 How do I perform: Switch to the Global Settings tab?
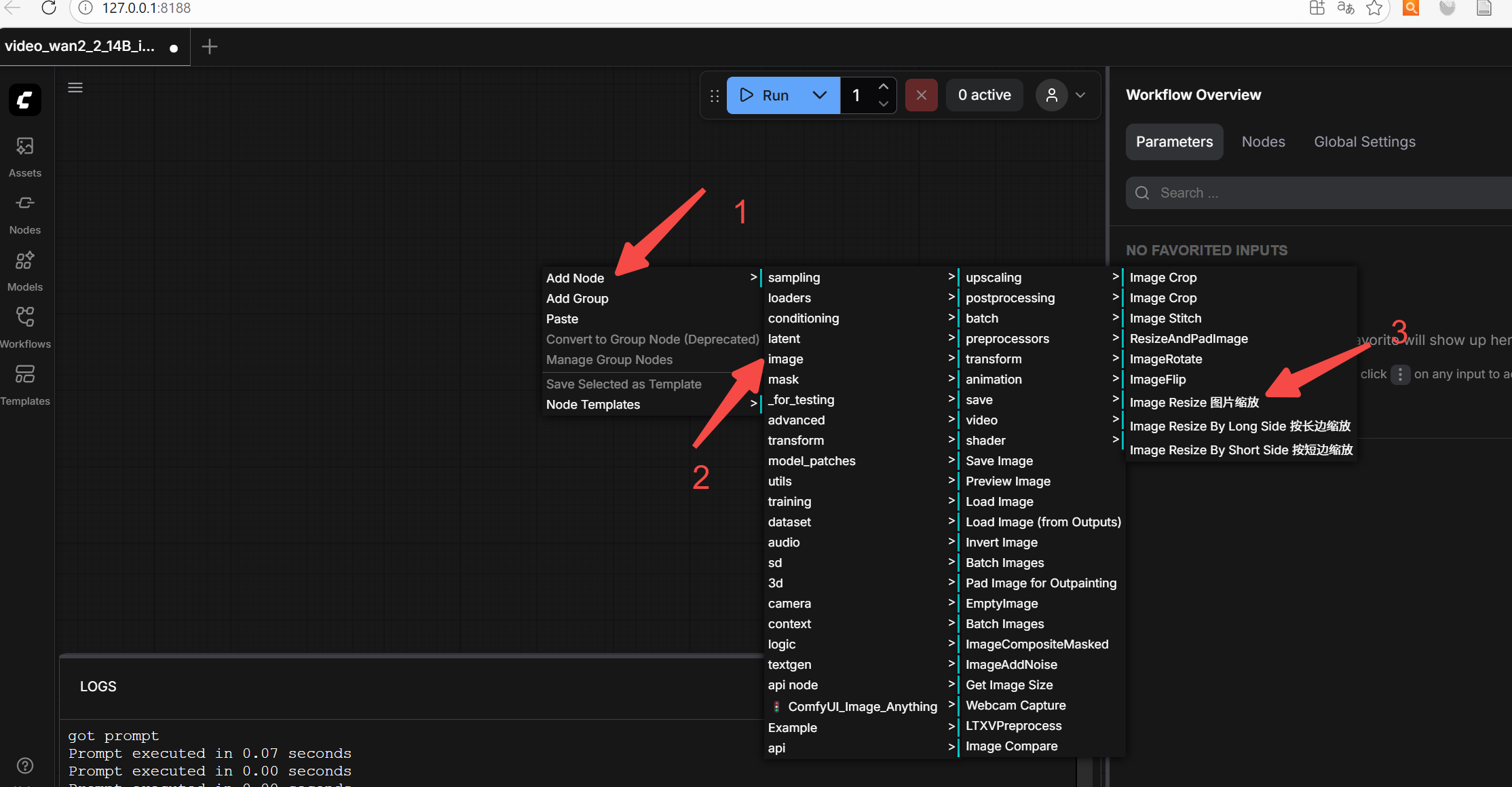point(1364,142)
